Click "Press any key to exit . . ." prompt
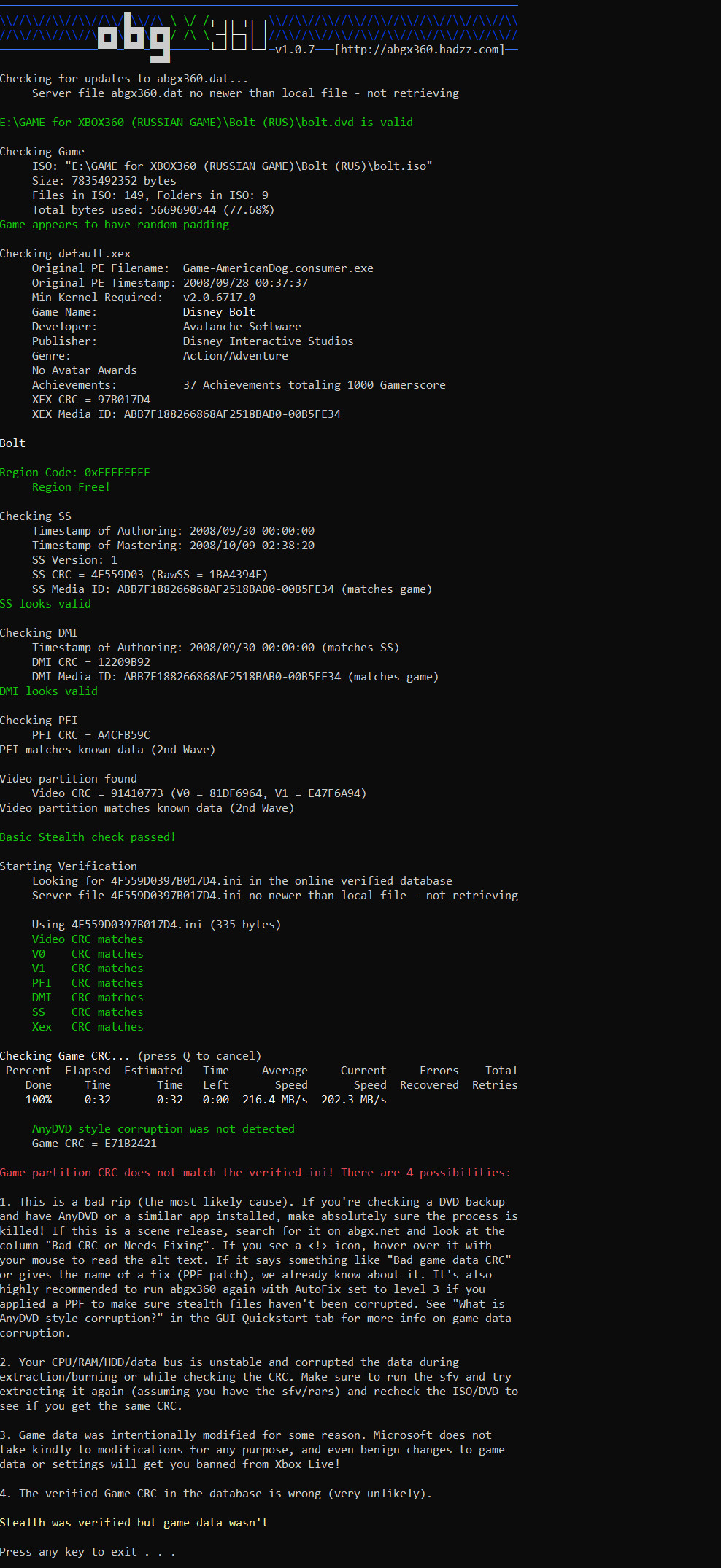721x1568 pixels. [88, 1552]
